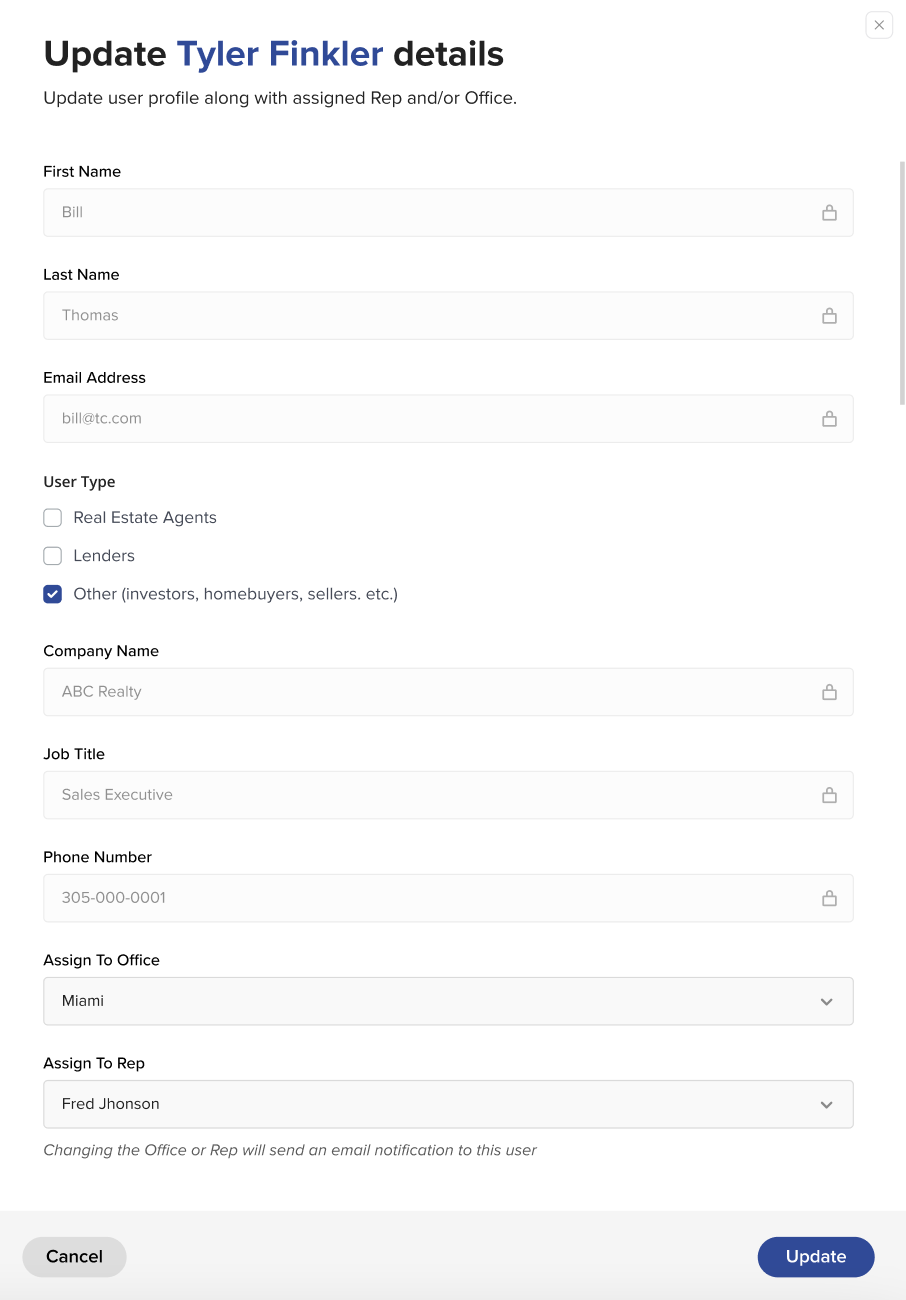The width and height of the screenshot is (906, 1300).
Task: Close the Update details dialog with X
Action: pos(879,25)
